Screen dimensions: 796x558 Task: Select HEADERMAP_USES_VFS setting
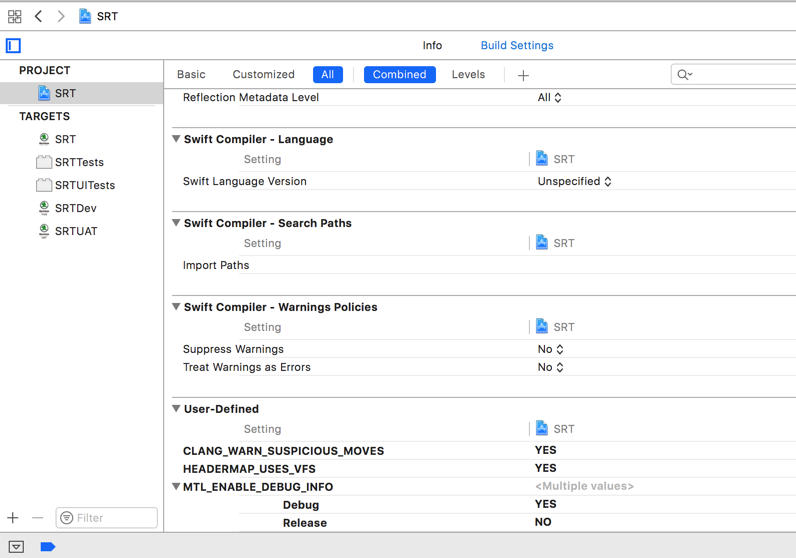pos(249,469)
